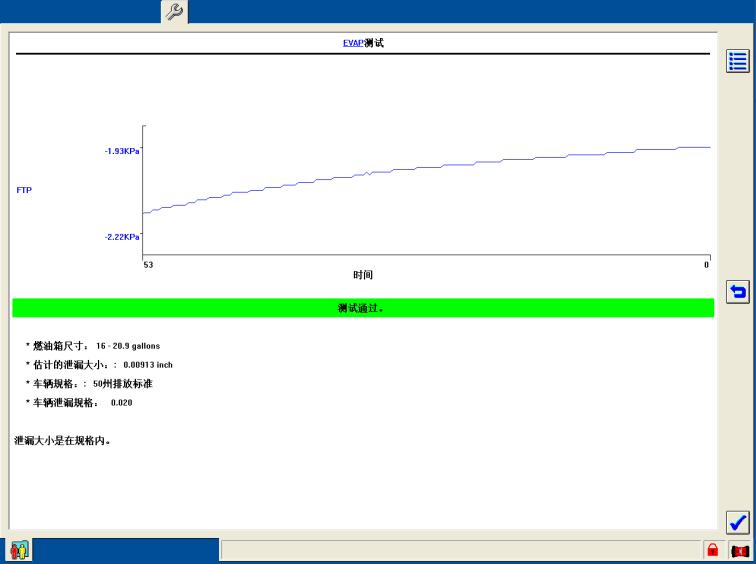The height and width of the screenshot is (564, 756).
Task: Select the FTP axis label
Action: pyautogui.click(x=24, y=190)
